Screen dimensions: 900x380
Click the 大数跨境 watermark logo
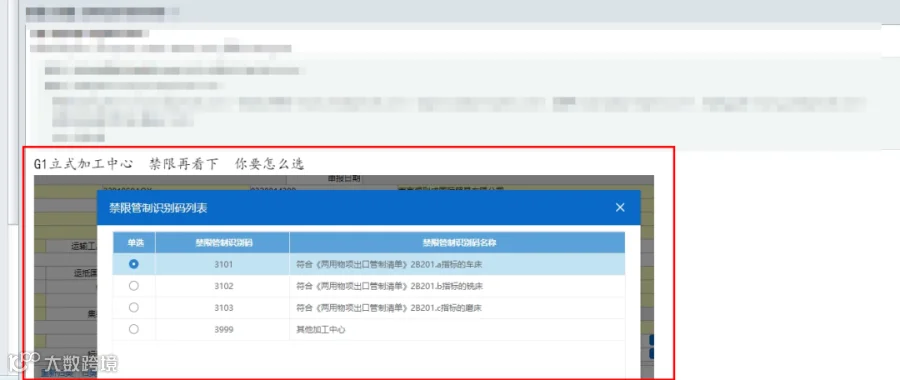click(x=62, y=363)
